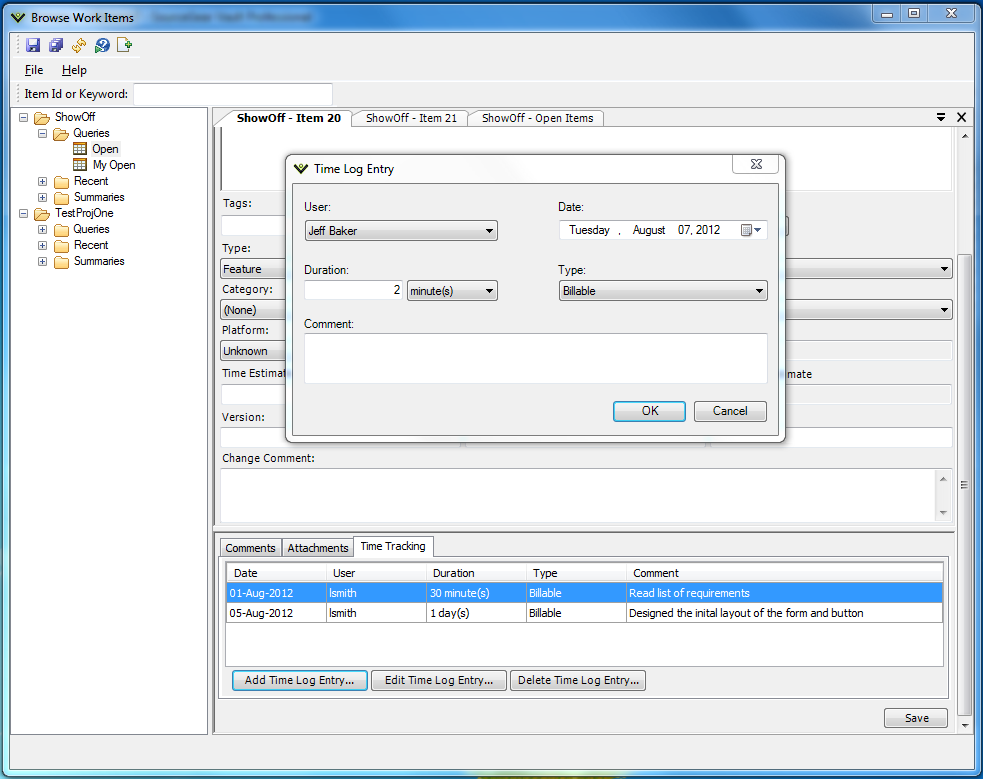Select the My Open query in tree

114,165
